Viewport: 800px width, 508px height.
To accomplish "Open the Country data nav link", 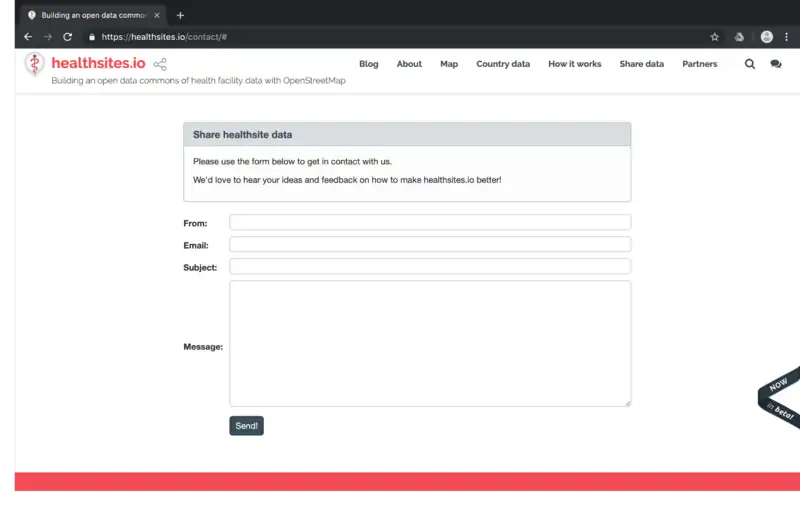I will (503, 64).
